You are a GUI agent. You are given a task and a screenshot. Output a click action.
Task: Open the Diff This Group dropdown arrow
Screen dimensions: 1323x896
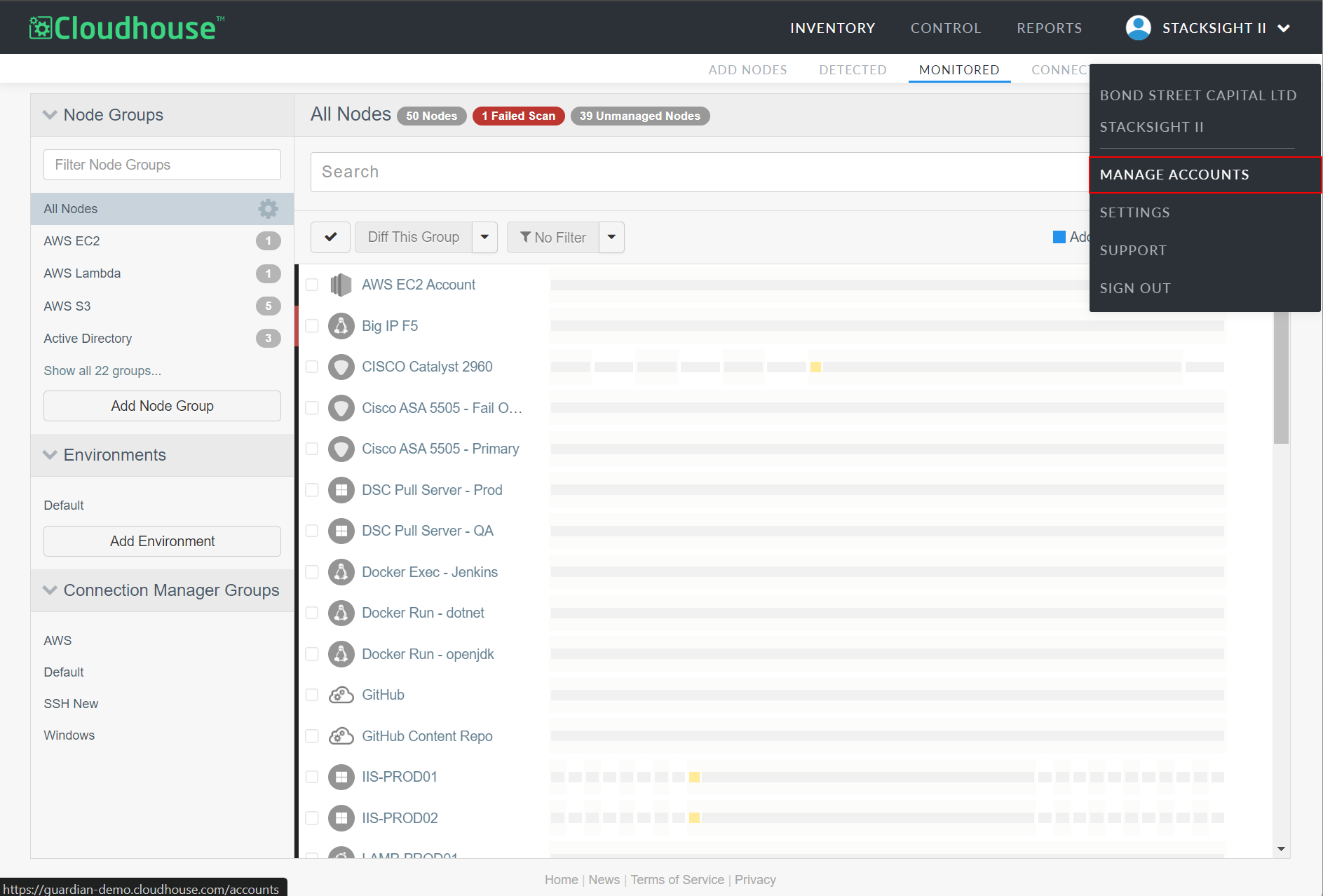tap(484, 237)
